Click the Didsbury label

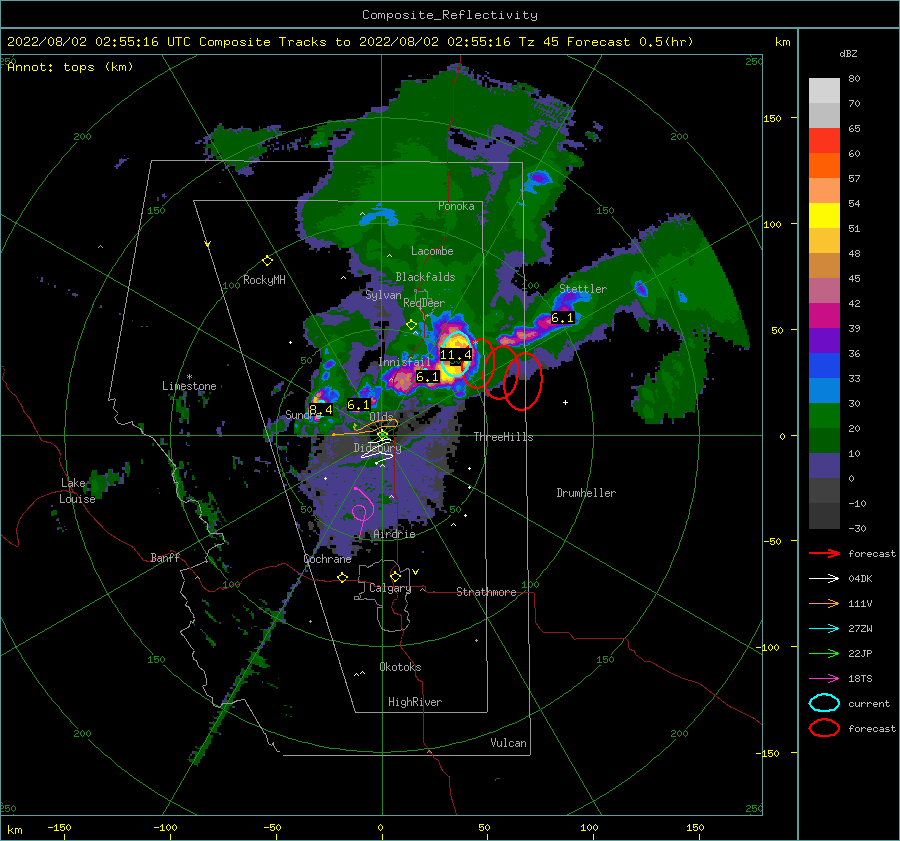(377, 447)
